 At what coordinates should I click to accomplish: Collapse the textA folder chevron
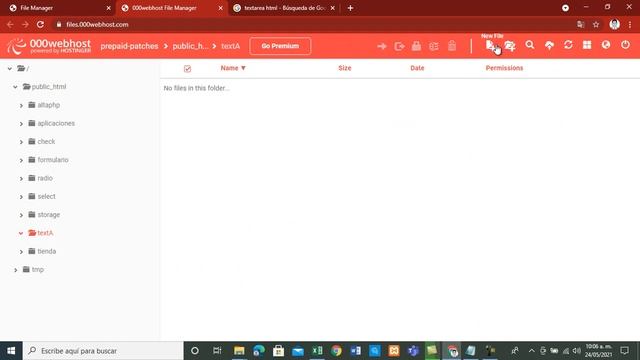[21, 233]
